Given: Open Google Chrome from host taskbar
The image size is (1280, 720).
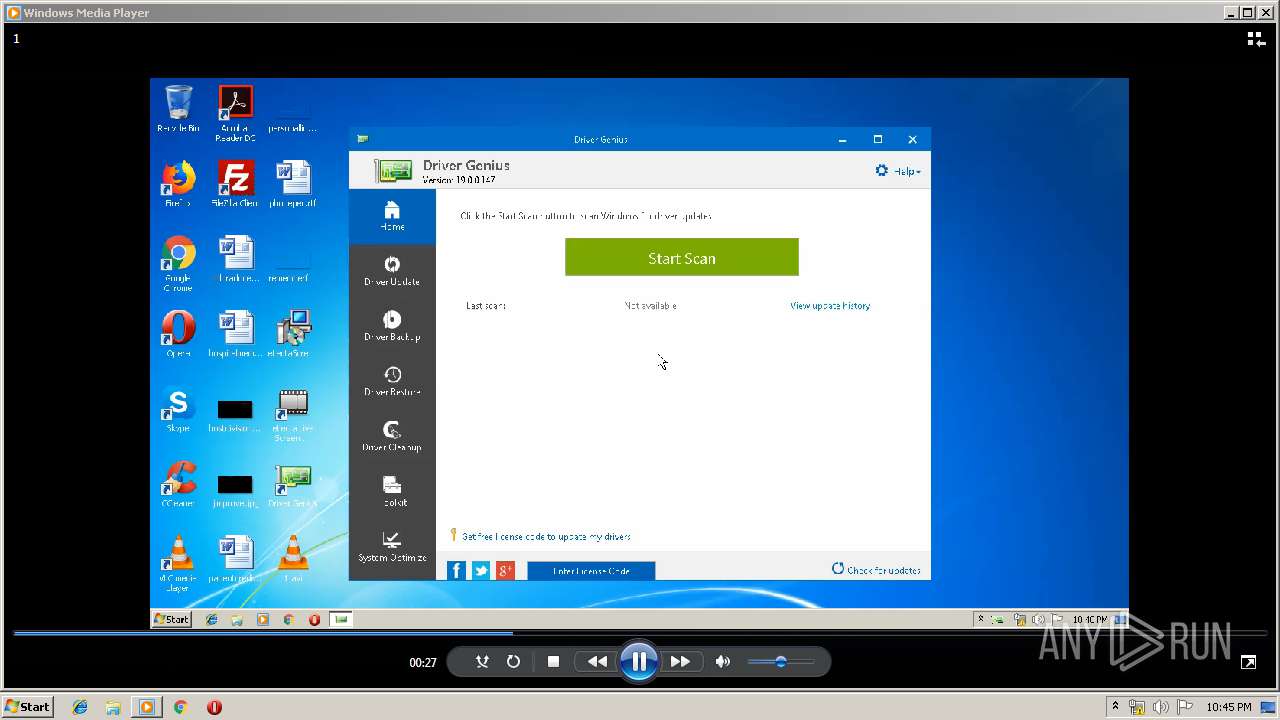Looking at the screenshot, I should tap(180, 707).
